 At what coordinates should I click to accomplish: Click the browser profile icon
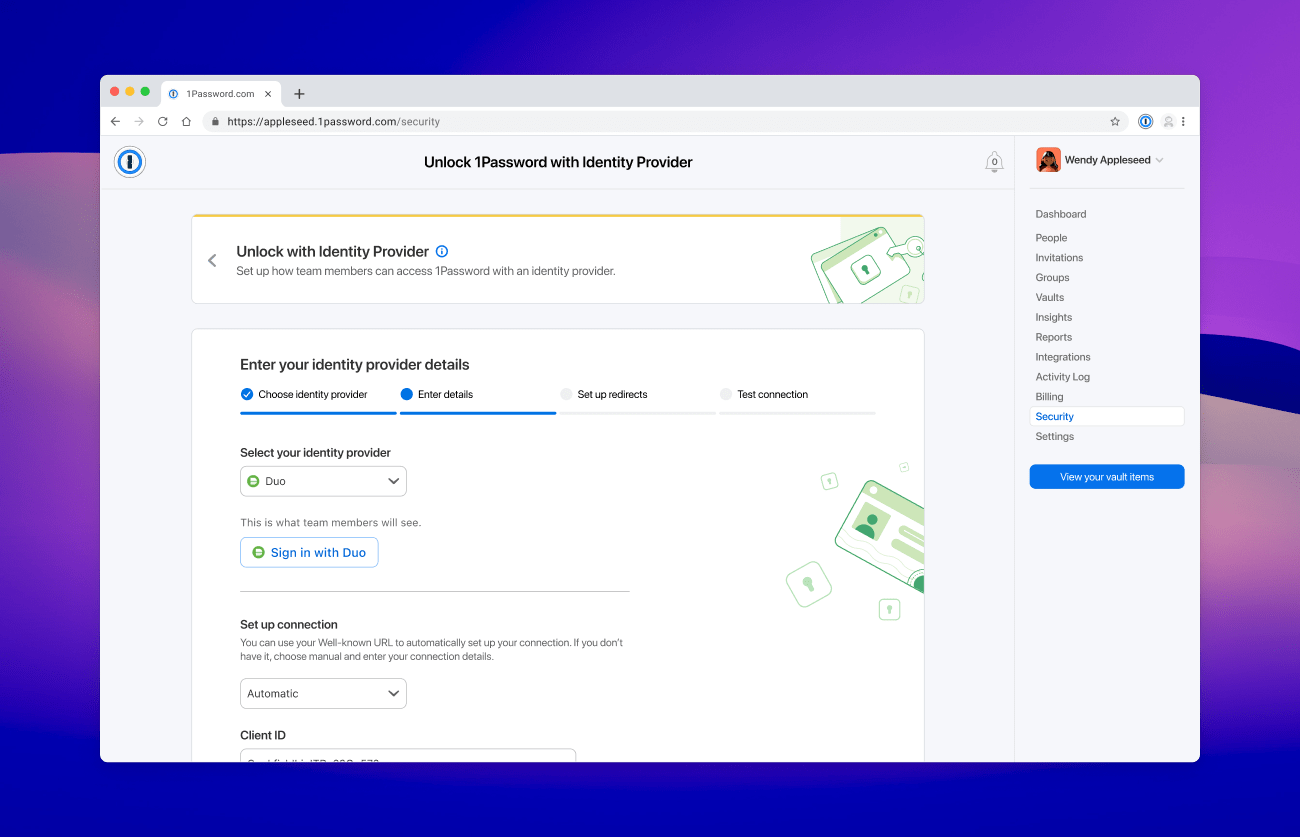(1167, 121)
